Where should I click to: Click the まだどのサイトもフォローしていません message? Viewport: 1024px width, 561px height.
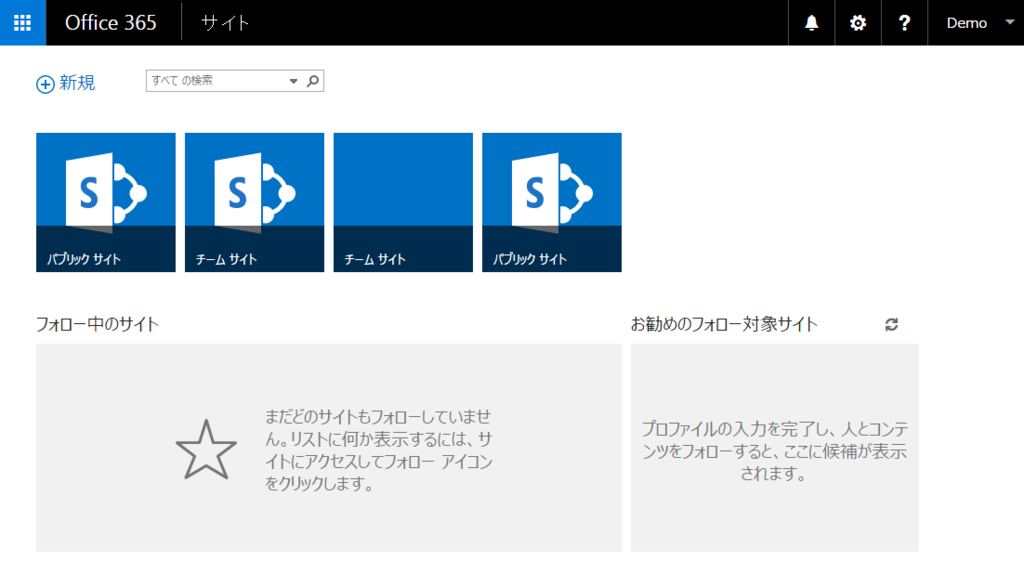point(378,450)
